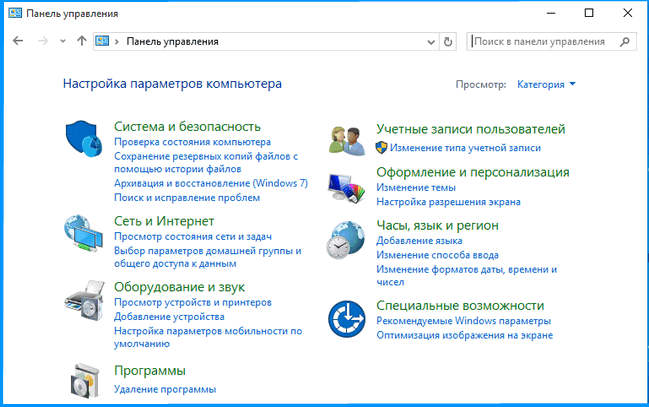Click Изменение темы link
This screenshot has width=649, height=407.
click(416, 188)
